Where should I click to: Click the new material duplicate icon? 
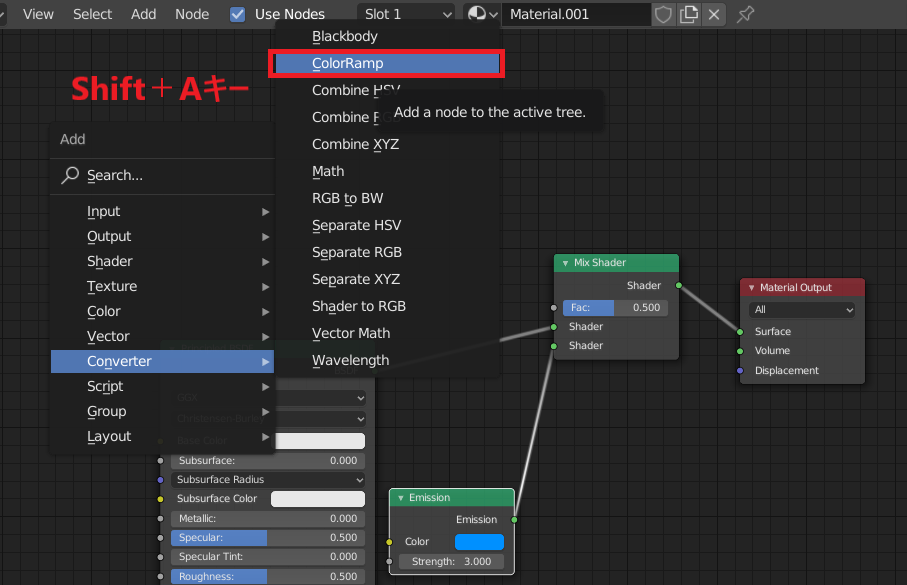(x=689, y=14)
